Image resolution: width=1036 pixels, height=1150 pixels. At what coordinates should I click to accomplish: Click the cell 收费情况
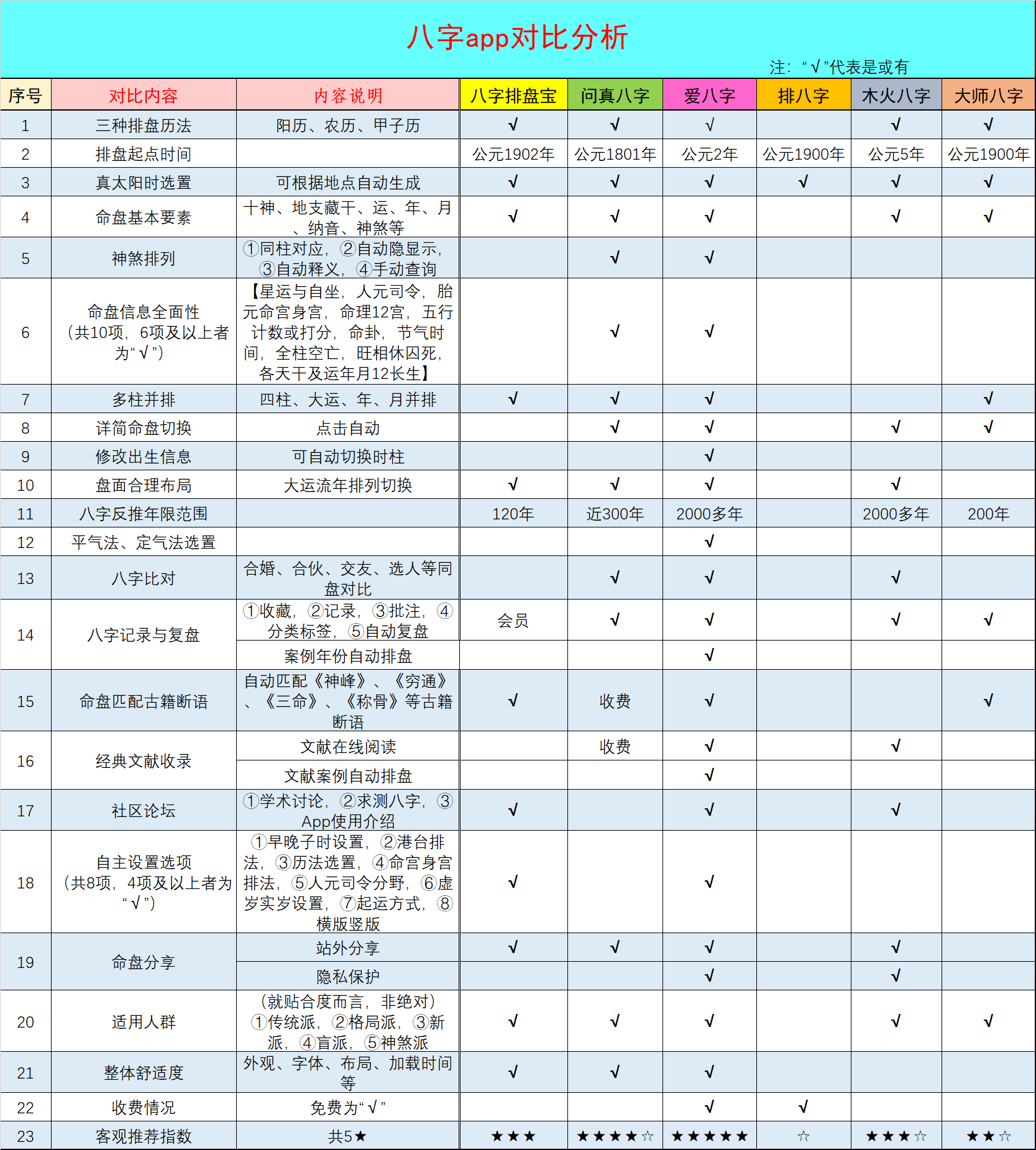[144, 1107]
